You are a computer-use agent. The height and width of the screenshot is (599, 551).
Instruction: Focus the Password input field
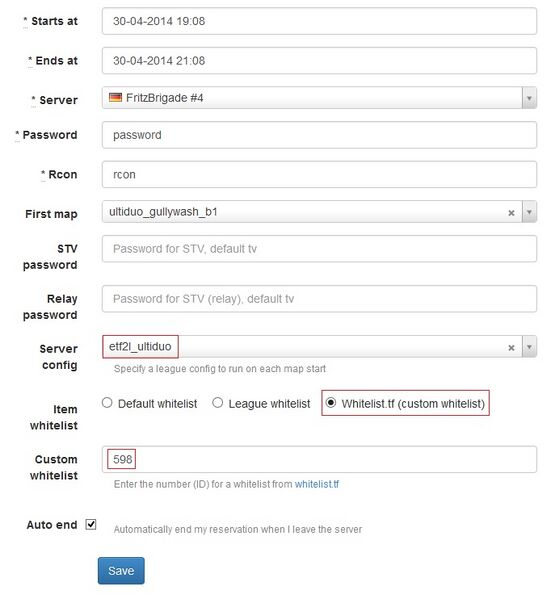pos(319,135)
